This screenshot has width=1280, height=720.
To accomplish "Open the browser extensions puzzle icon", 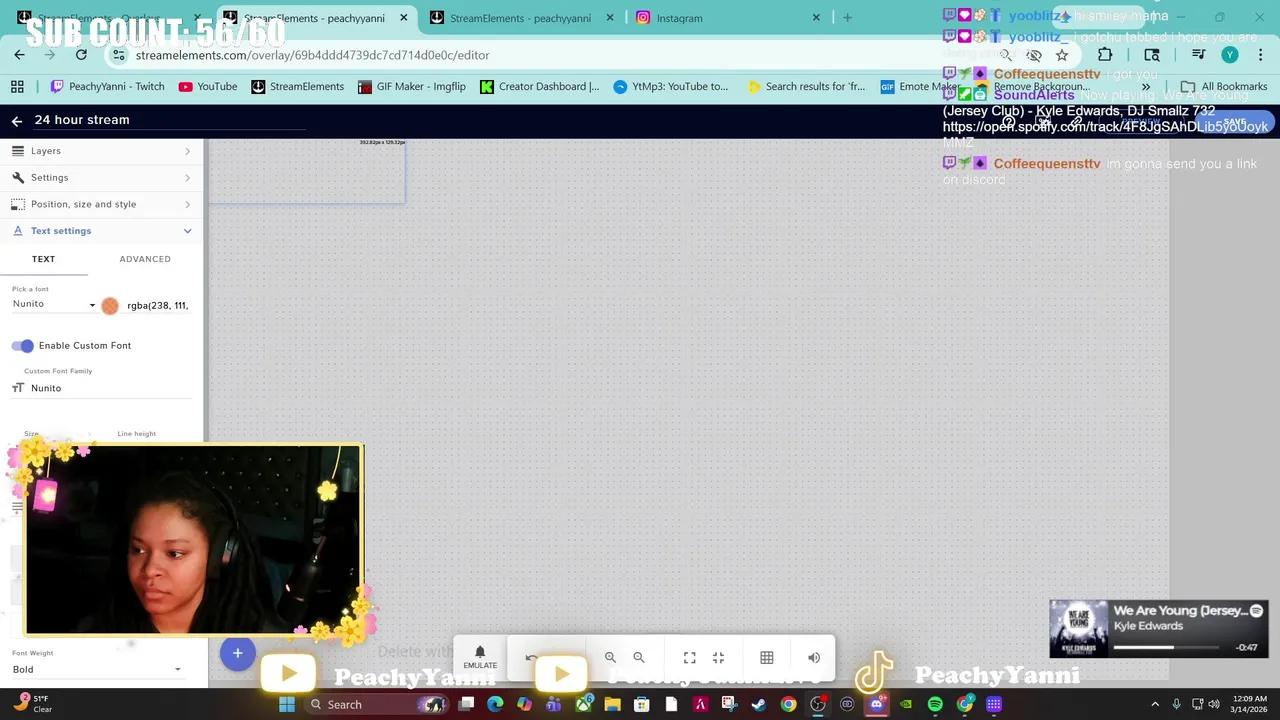I will point(1105,55).
